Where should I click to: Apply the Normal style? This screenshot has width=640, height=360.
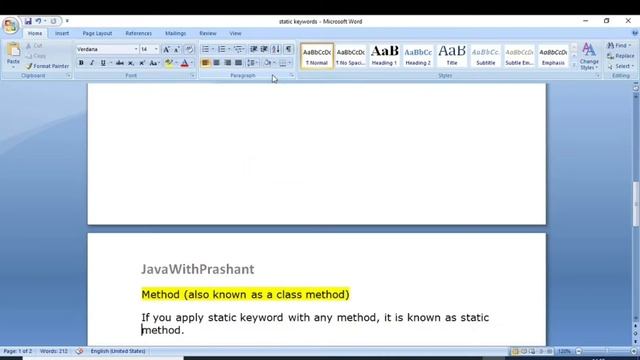317,56
